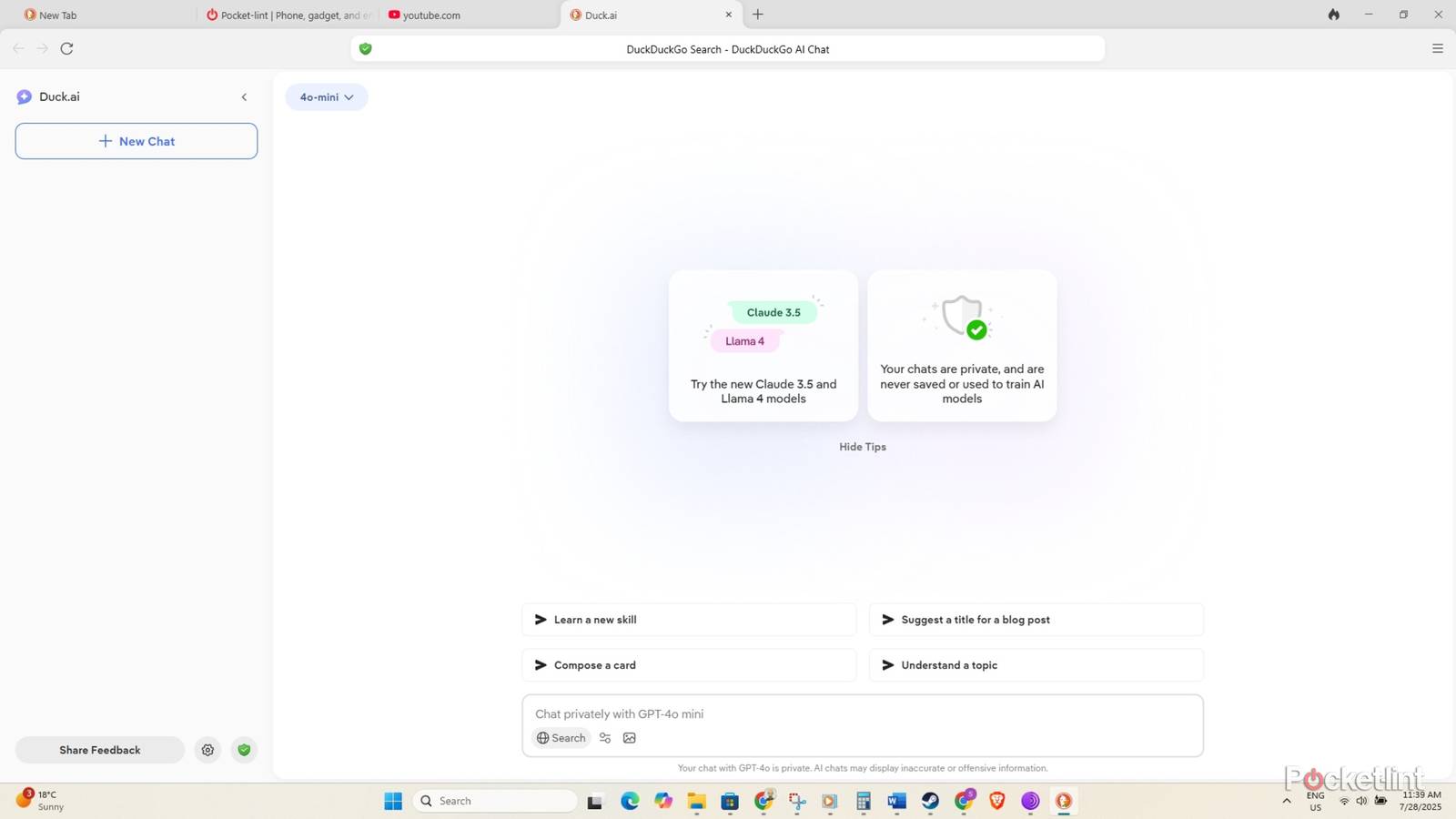Choose the Compose a card prompt
The width and height of the screenshot is (1456, 819).
689,665
